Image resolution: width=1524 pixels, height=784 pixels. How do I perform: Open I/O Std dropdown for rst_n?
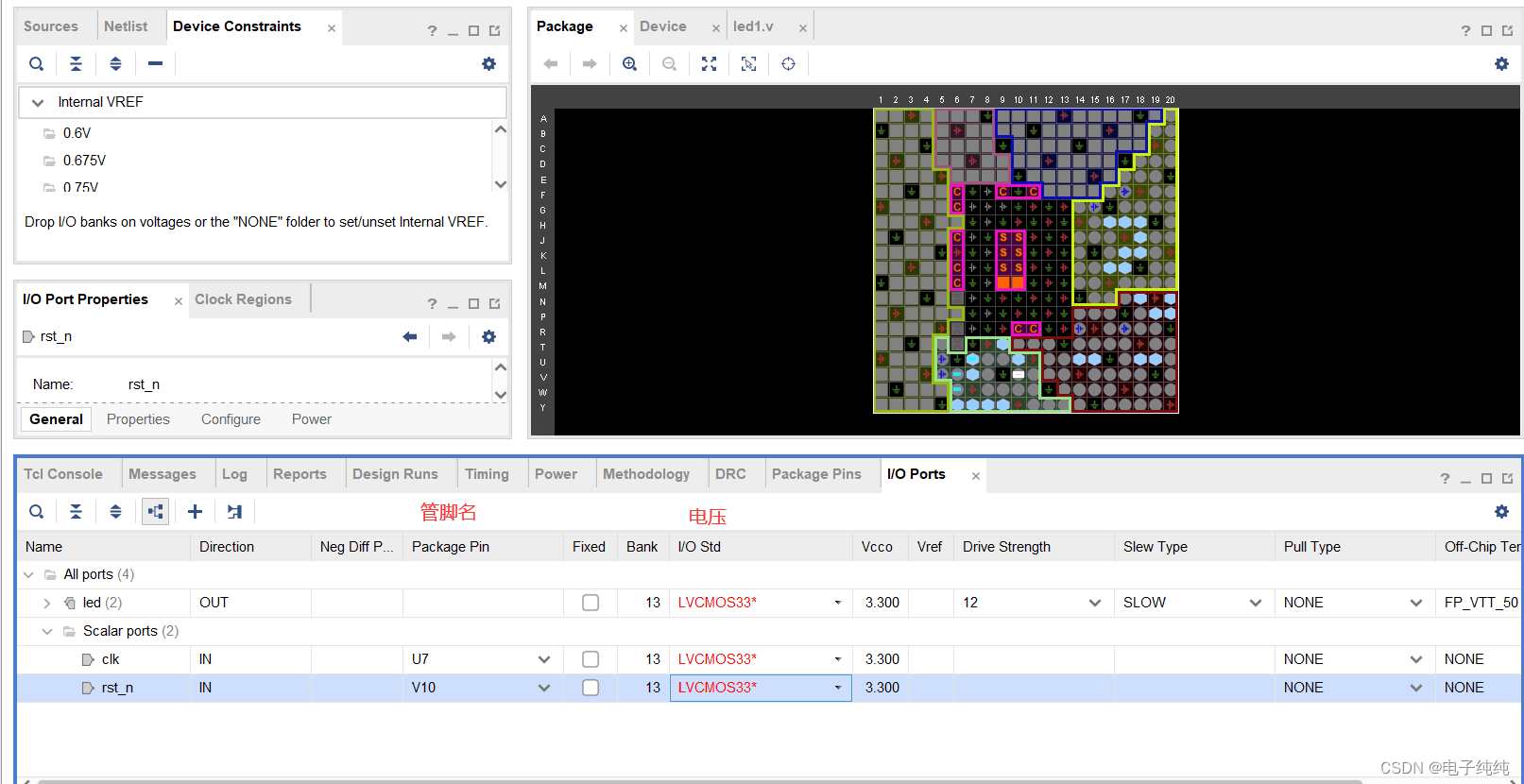pos(838,688)
